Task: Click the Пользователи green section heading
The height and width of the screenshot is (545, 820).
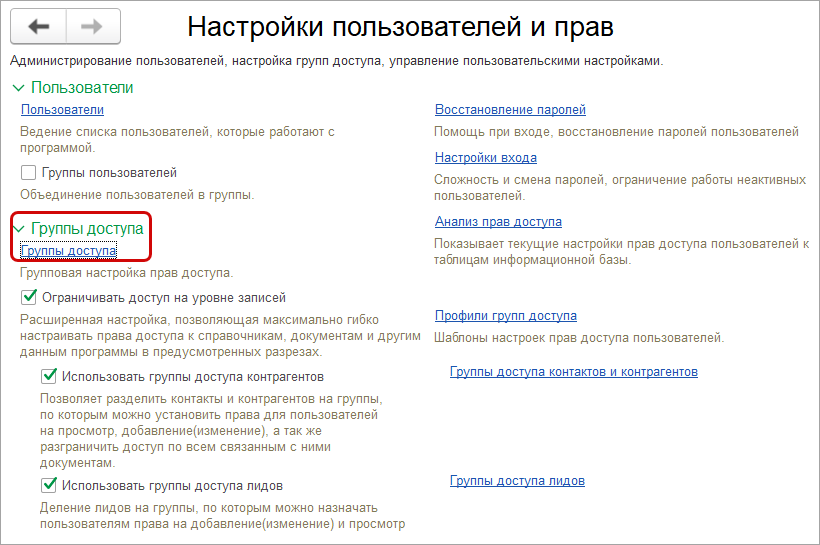Action: (82, 88)
